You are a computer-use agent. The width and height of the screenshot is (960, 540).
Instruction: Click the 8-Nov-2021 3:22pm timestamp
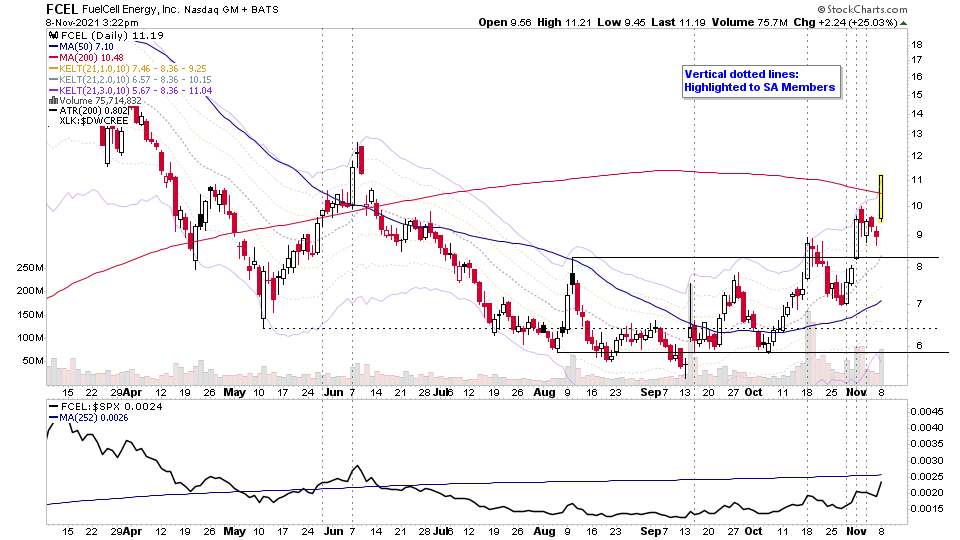tap(92, 23)
